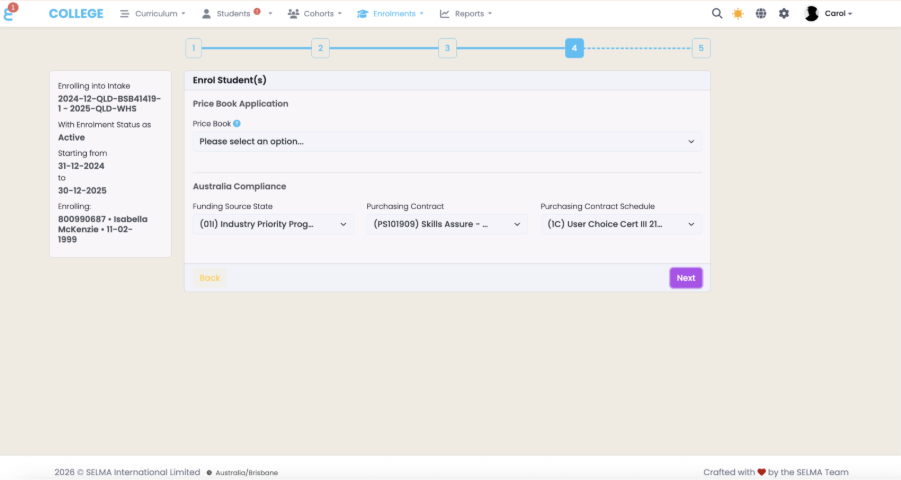Open settings gear icon
901x480 pixels.
click(784, 14)
